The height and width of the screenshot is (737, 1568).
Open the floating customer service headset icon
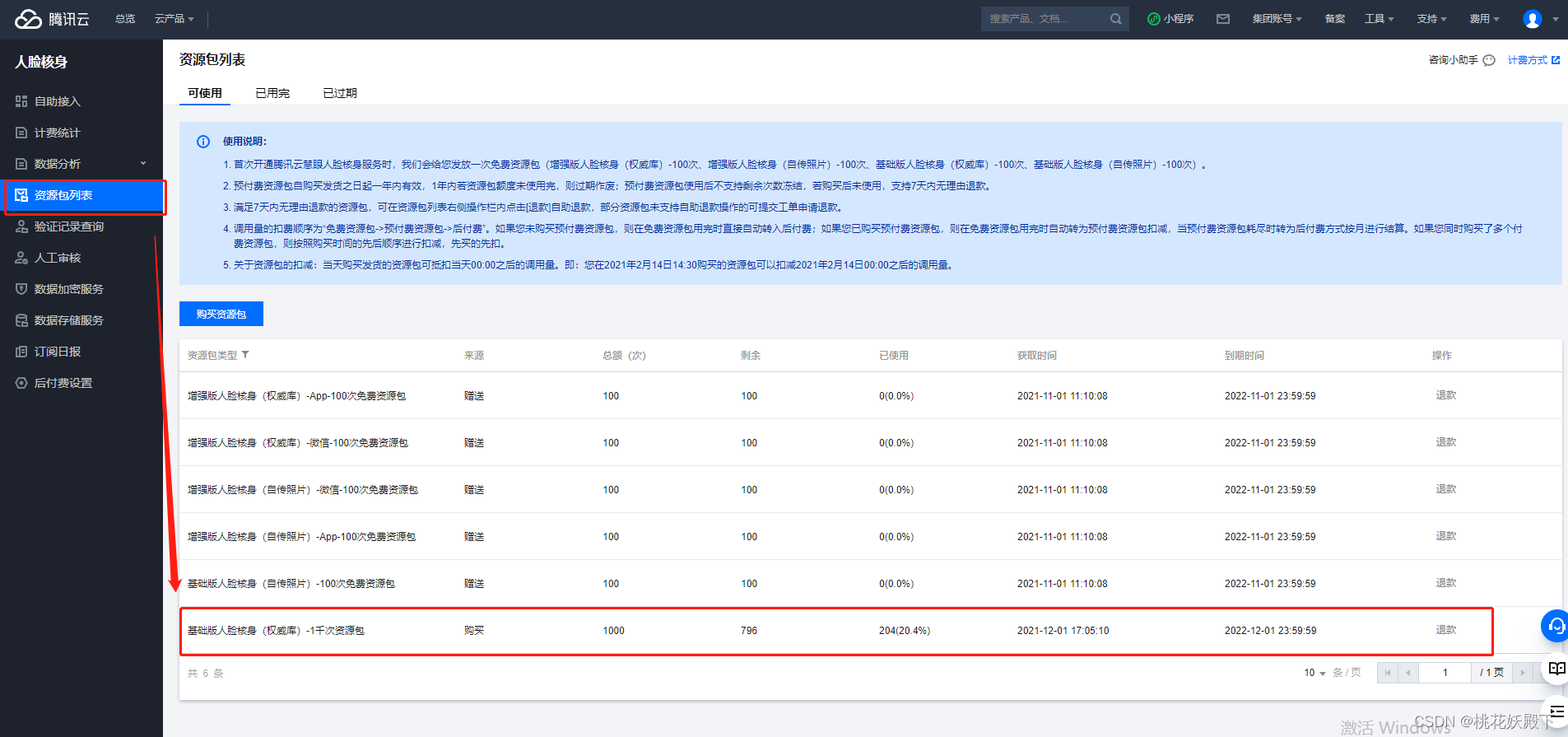point(1555,626)
